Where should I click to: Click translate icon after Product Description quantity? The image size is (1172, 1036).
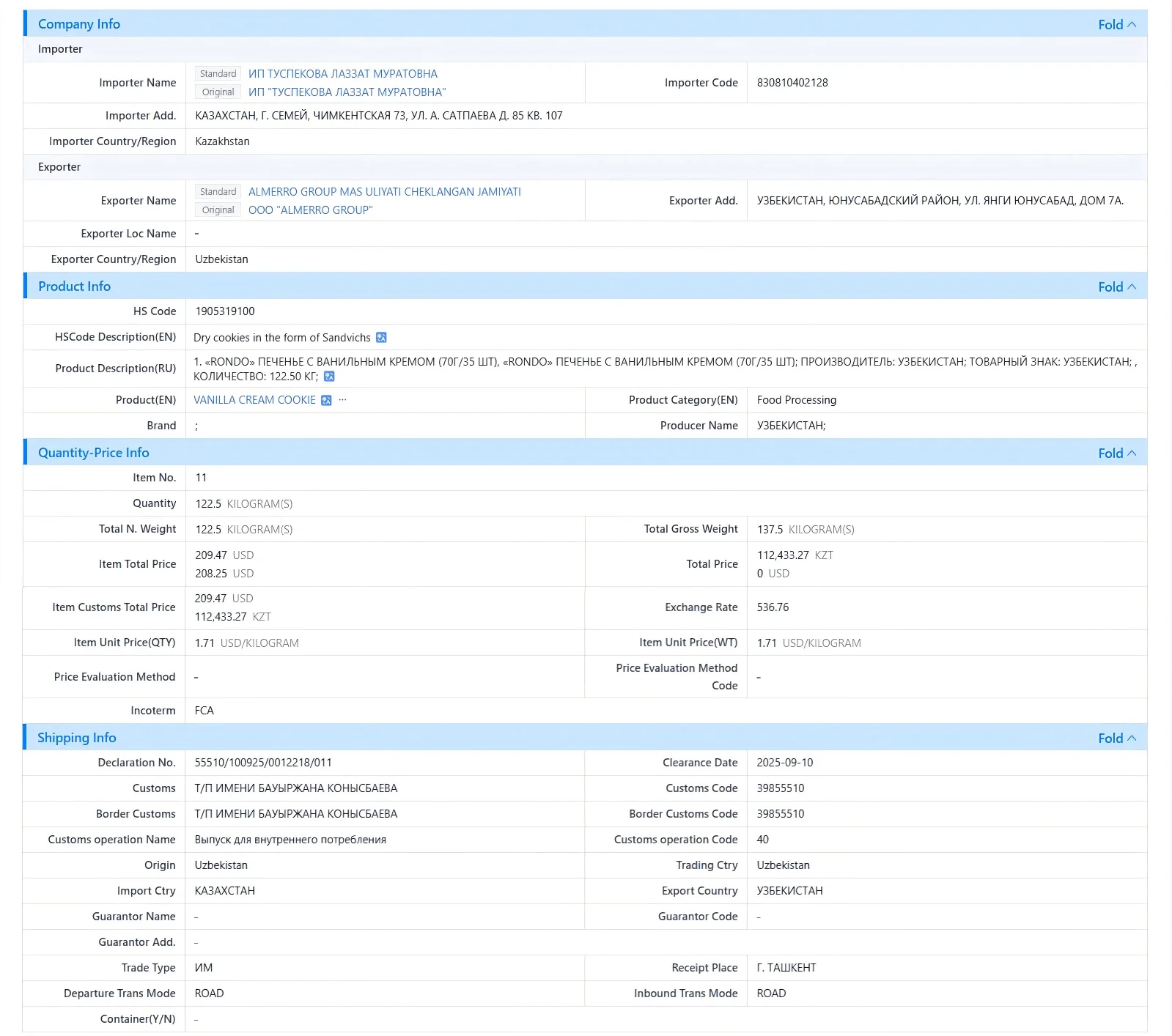click(x=329, y=377)
